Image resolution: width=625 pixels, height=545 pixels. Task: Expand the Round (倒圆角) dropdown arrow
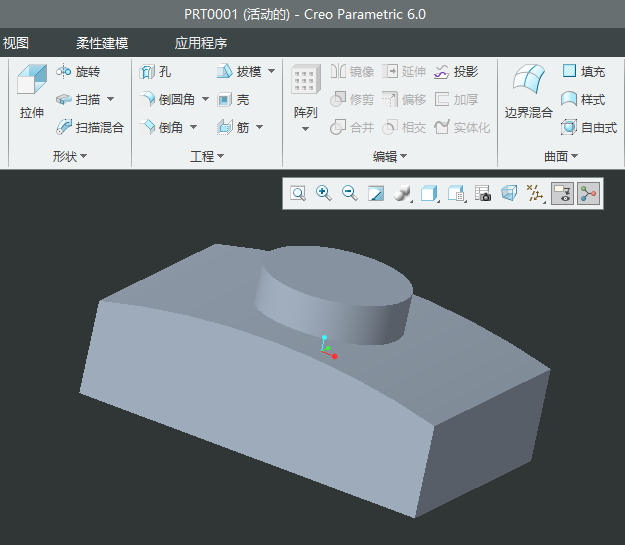click(x=205, y=99)
